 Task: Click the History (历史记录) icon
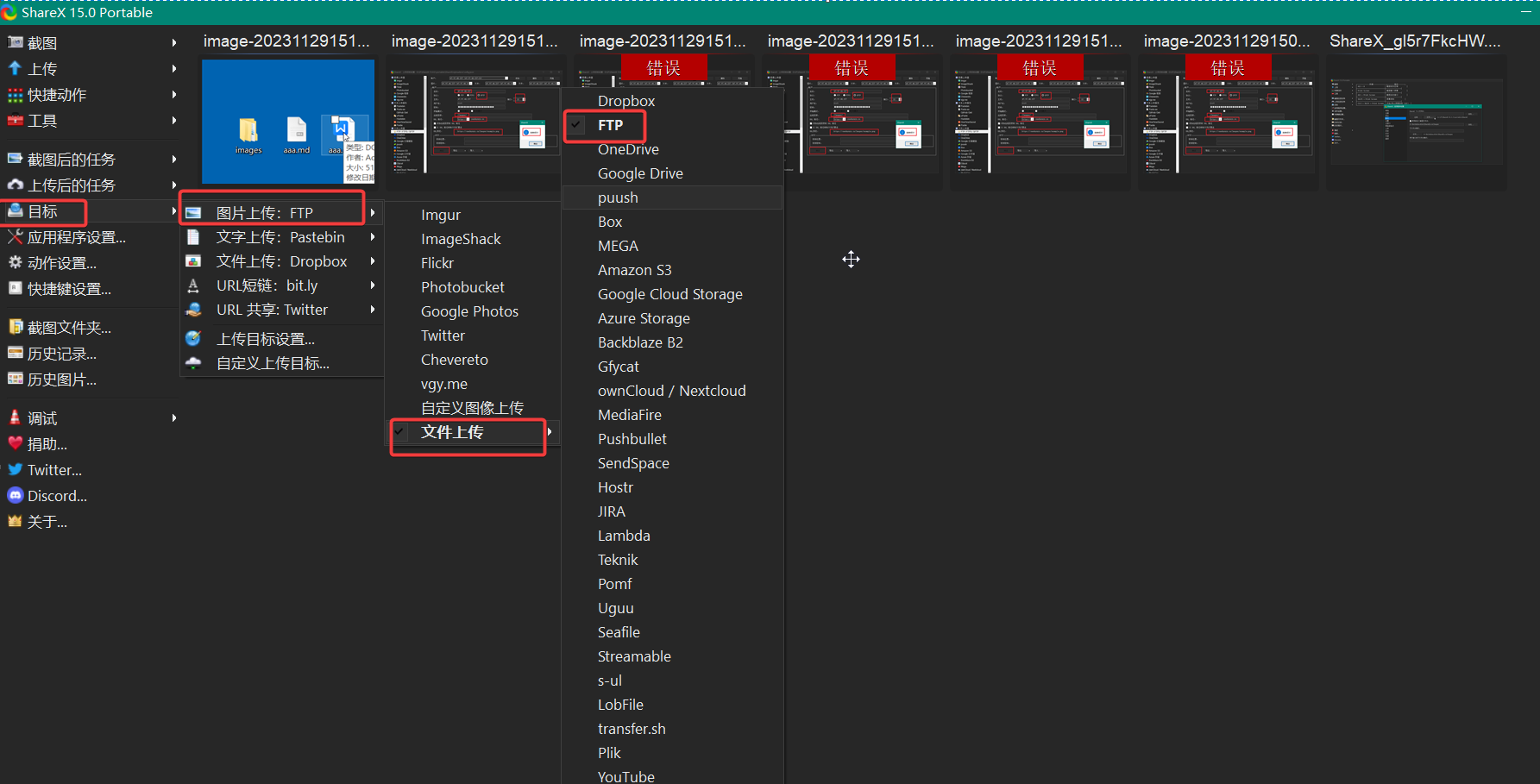(x=15, y=353)
